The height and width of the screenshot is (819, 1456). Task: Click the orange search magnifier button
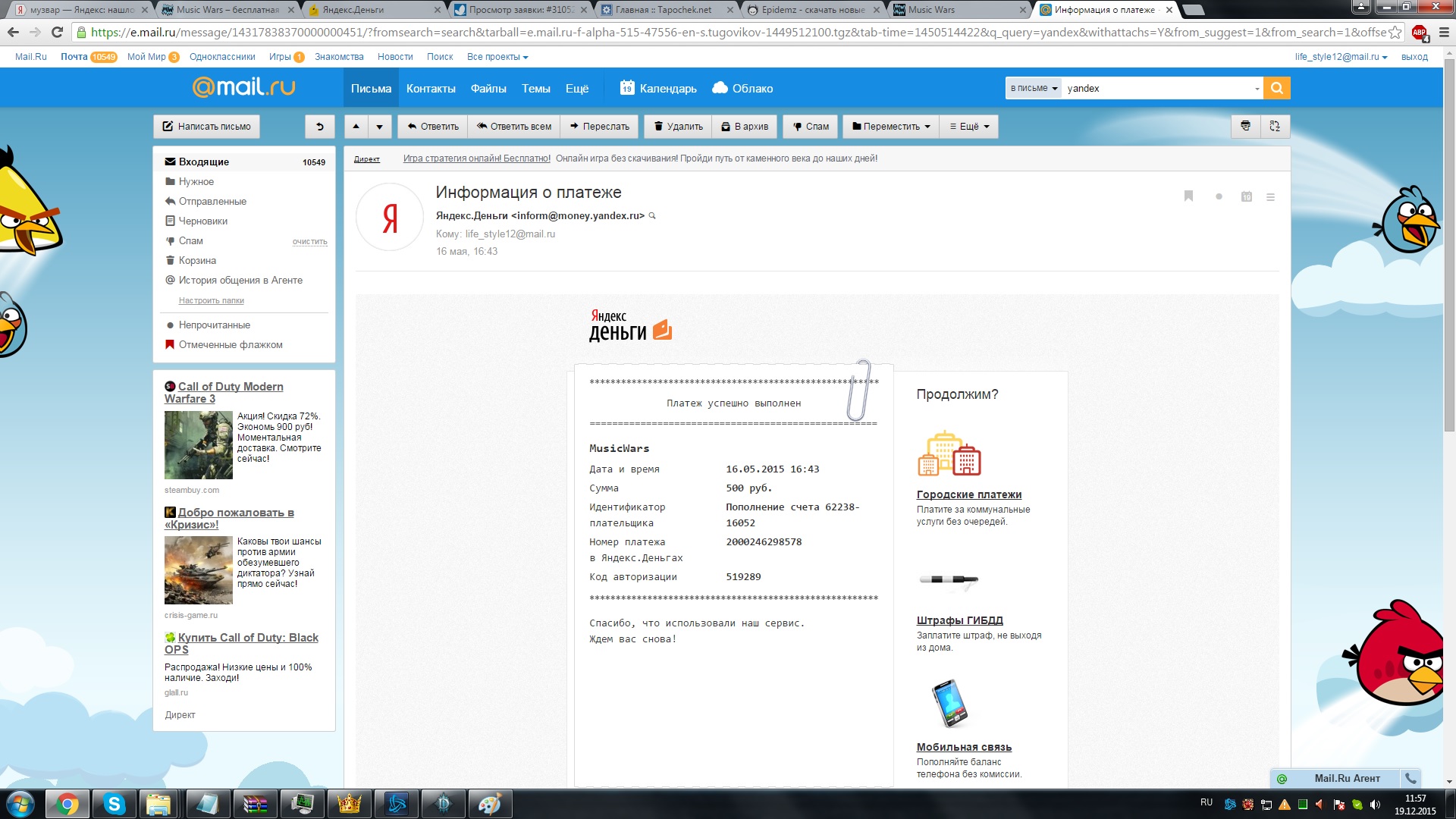click(1277, 88)
